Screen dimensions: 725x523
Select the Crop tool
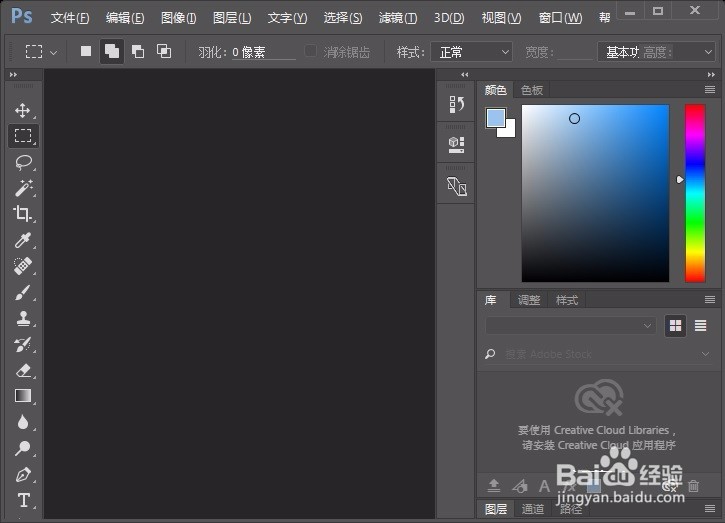pyautogui.click(x=23, y=213)
